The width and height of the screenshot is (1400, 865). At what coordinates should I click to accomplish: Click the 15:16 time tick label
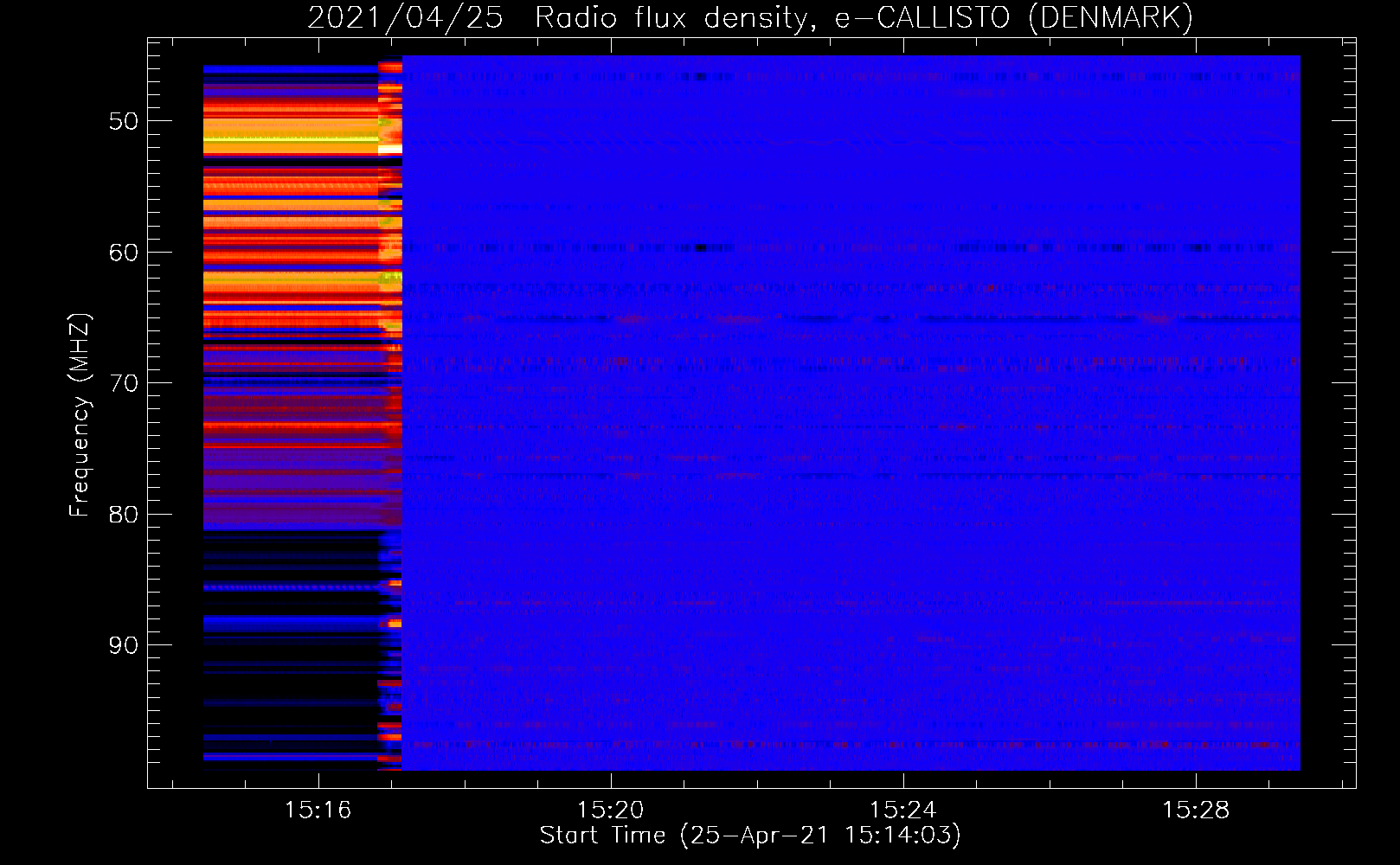(x=318, y=811)
